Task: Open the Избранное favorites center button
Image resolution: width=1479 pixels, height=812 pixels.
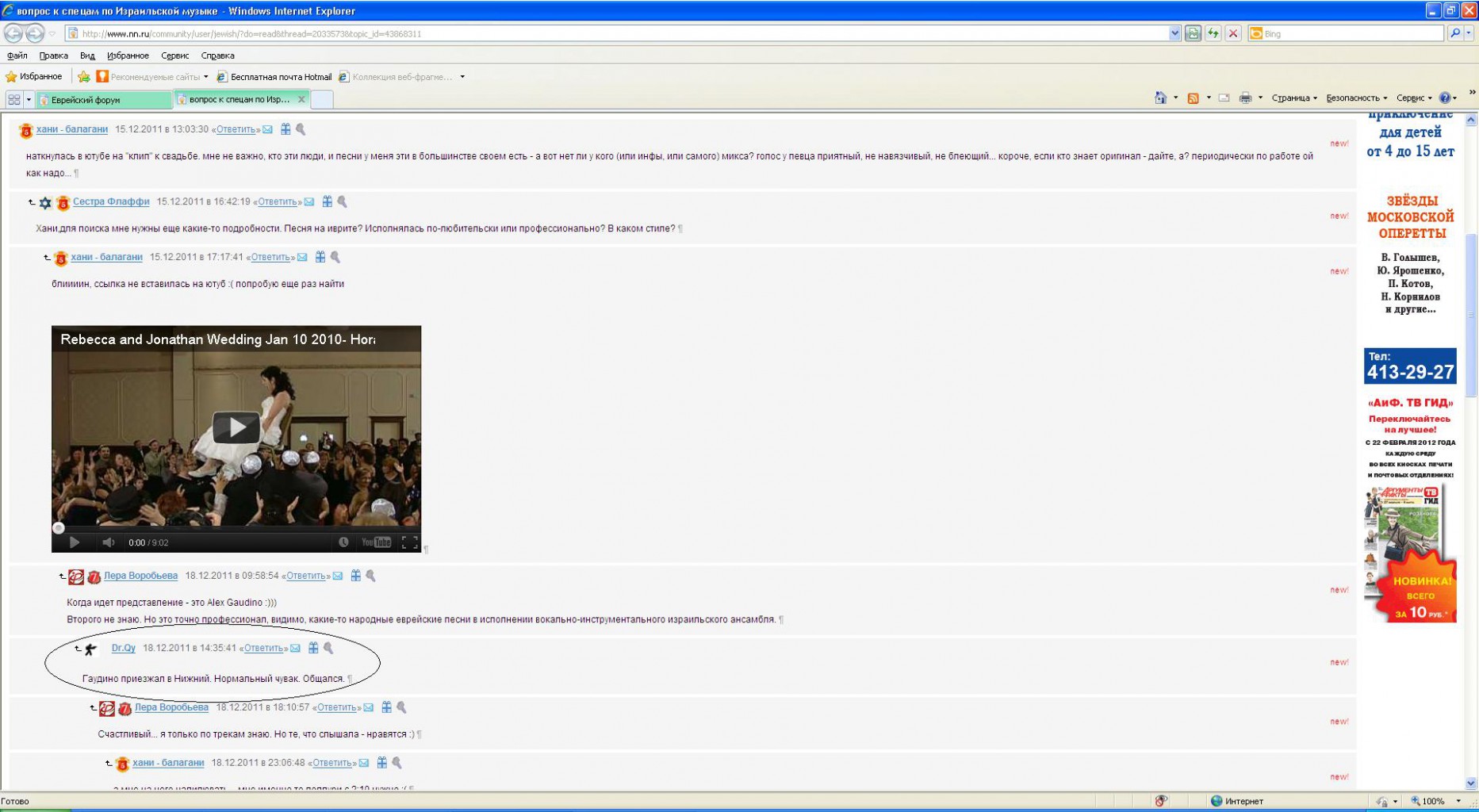Action: click(34, 77)
